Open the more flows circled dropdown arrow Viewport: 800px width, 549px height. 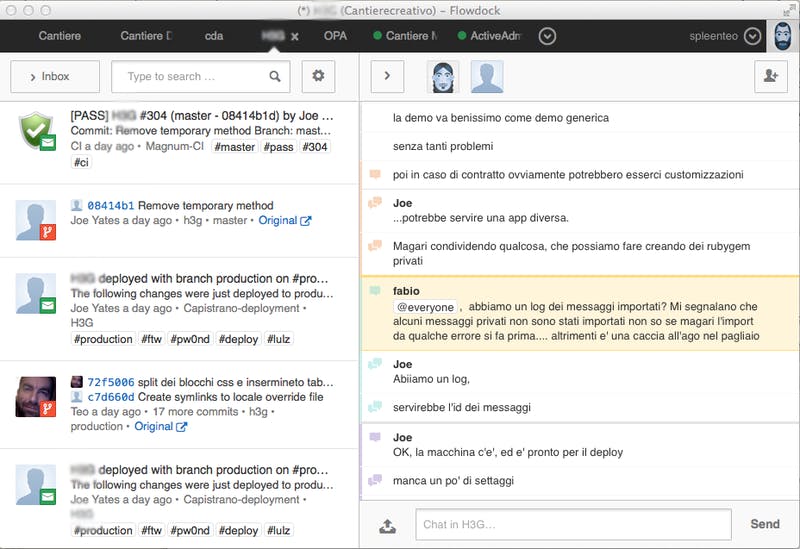[547, 36]
